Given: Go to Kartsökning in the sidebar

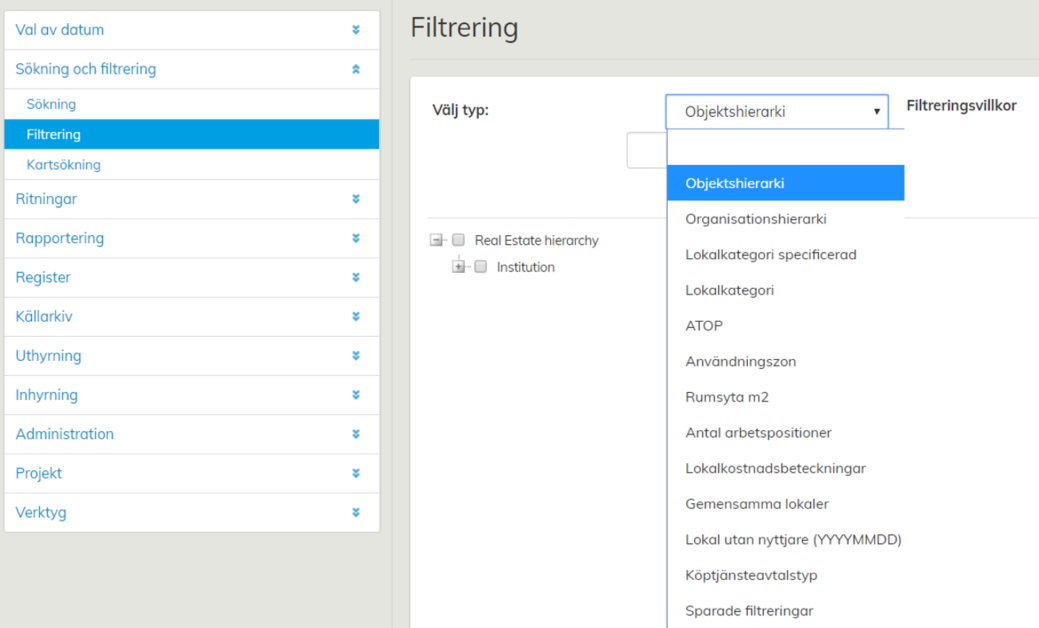Looking at the screenshot, I should pos(63,165).
